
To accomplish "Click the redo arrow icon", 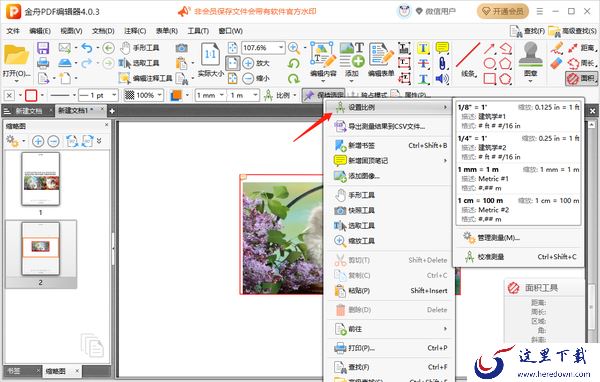I will (87, 63).
